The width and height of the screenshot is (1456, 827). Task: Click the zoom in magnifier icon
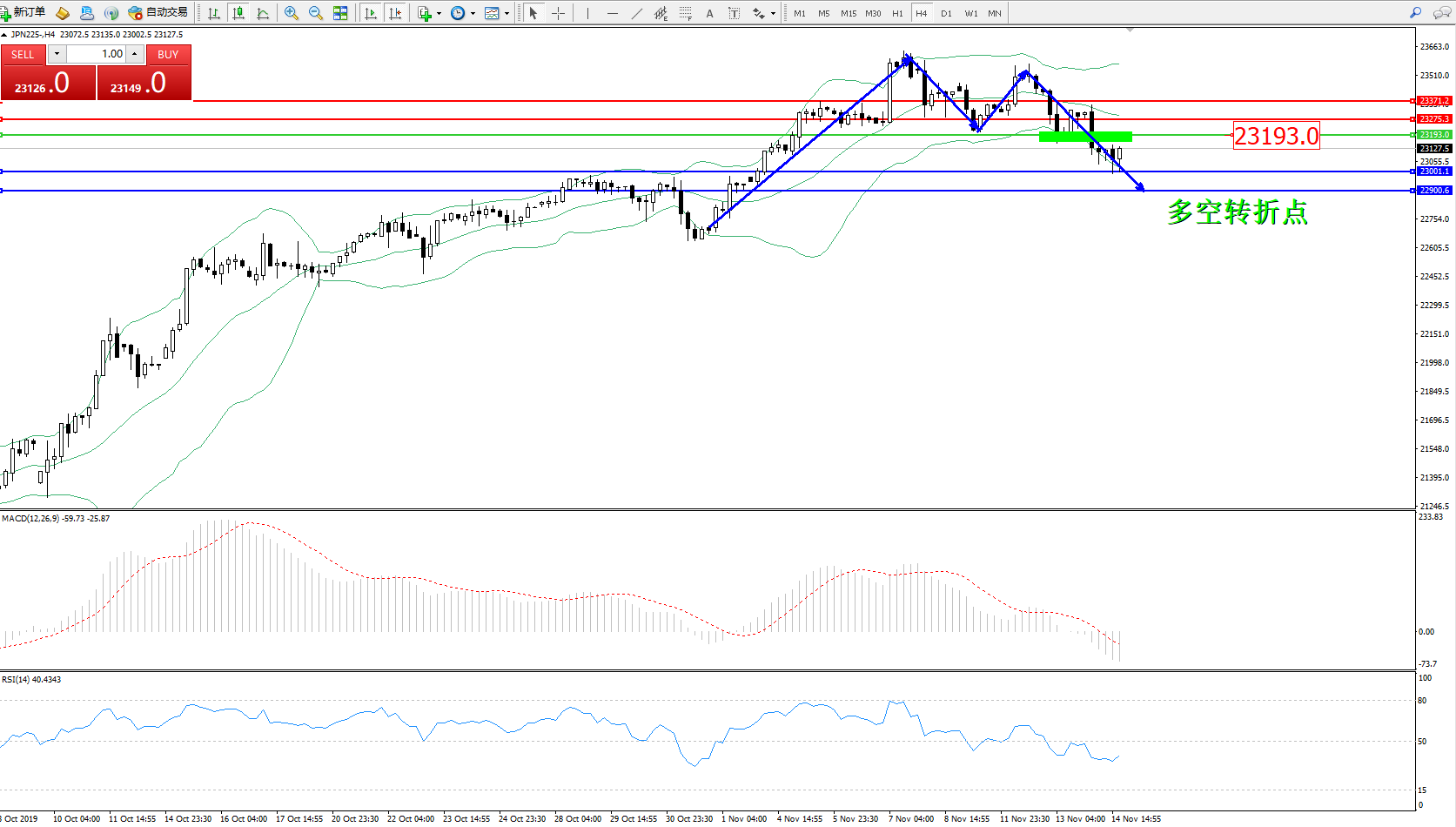tap(292, 13)
